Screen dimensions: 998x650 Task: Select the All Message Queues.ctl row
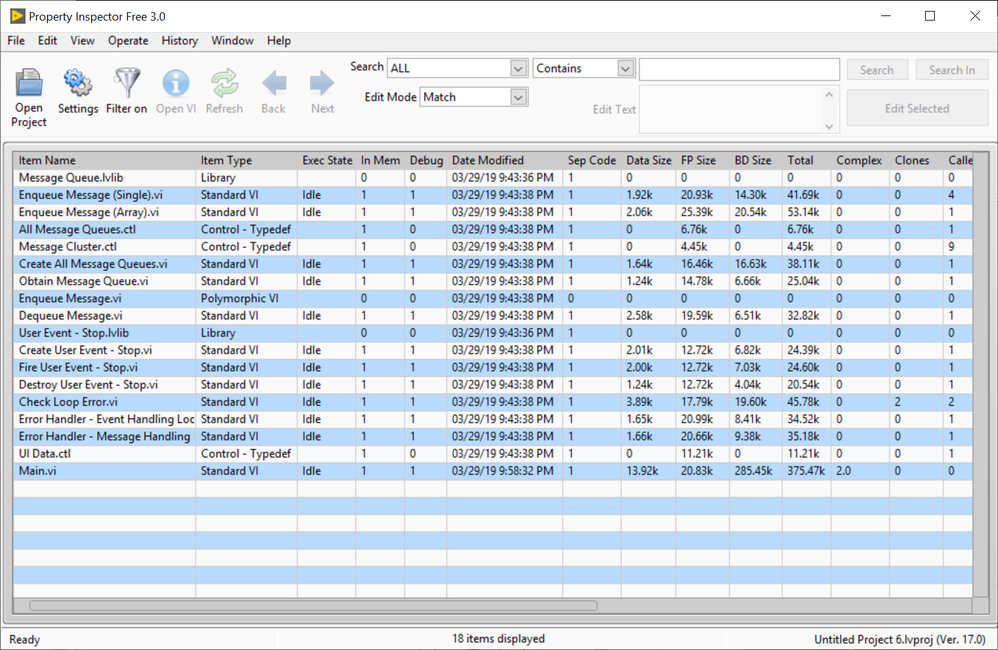(x=493, y=229)
